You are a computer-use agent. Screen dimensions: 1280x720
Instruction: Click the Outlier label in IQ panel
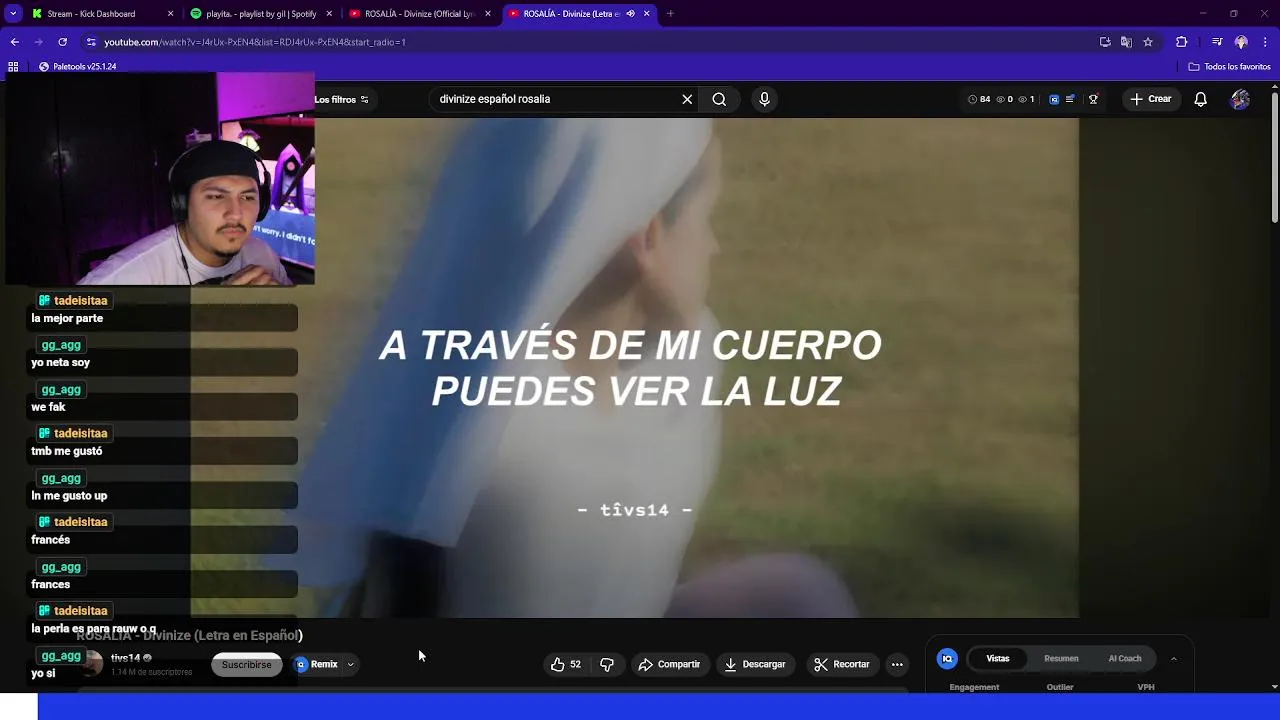[x=1060, y=687]
